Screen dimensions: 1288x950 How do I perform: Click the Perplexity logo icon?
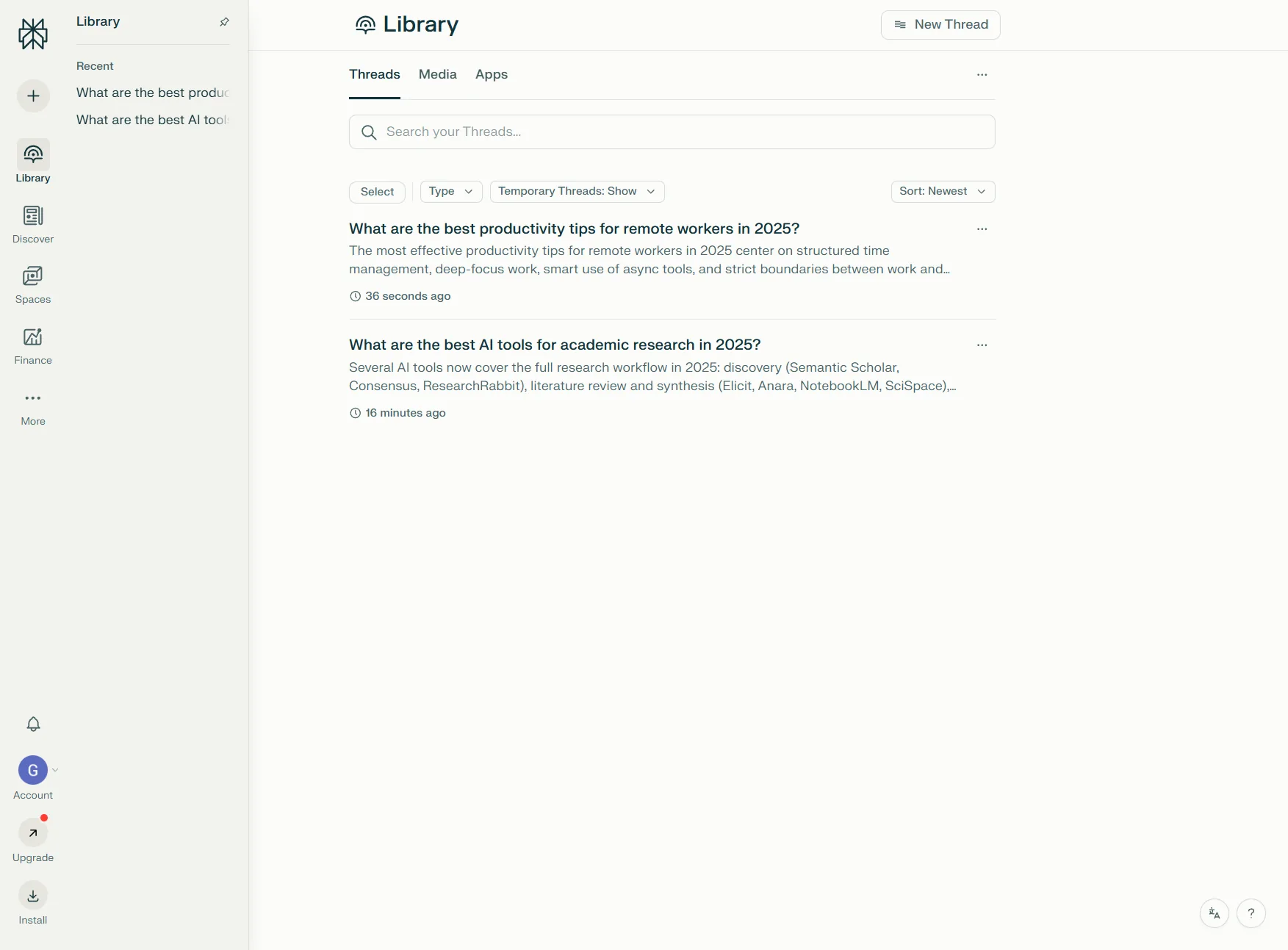click(x=33, y=34)
